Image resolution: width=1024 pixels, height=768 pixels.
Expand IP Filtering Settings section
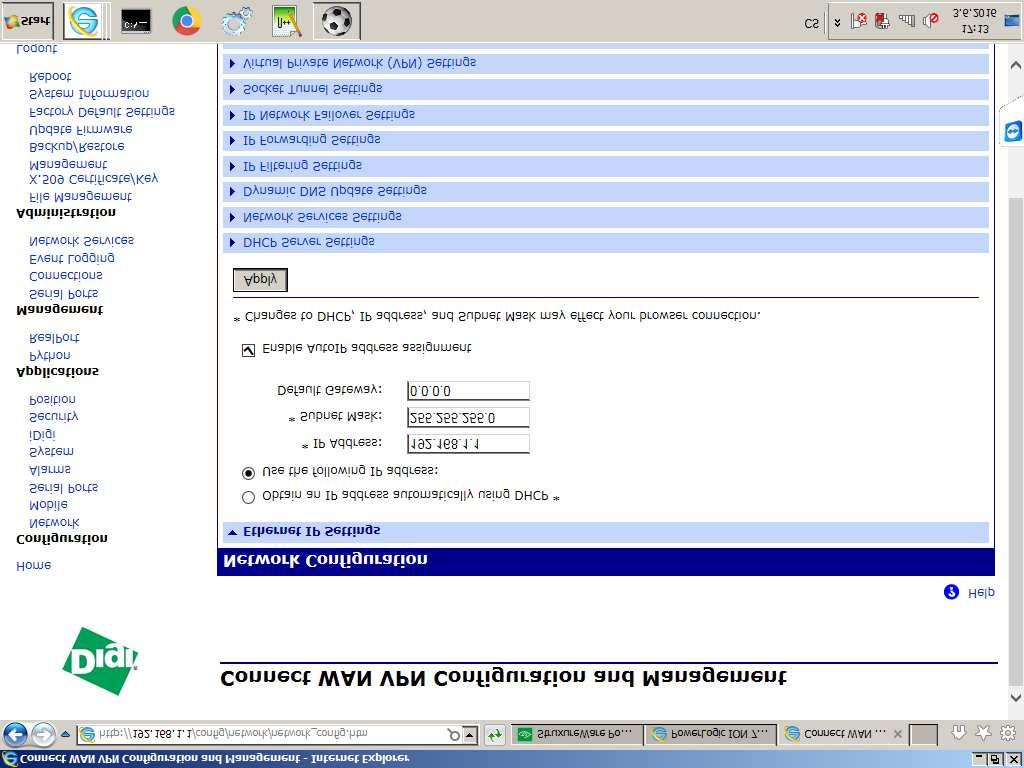[605, 166]
